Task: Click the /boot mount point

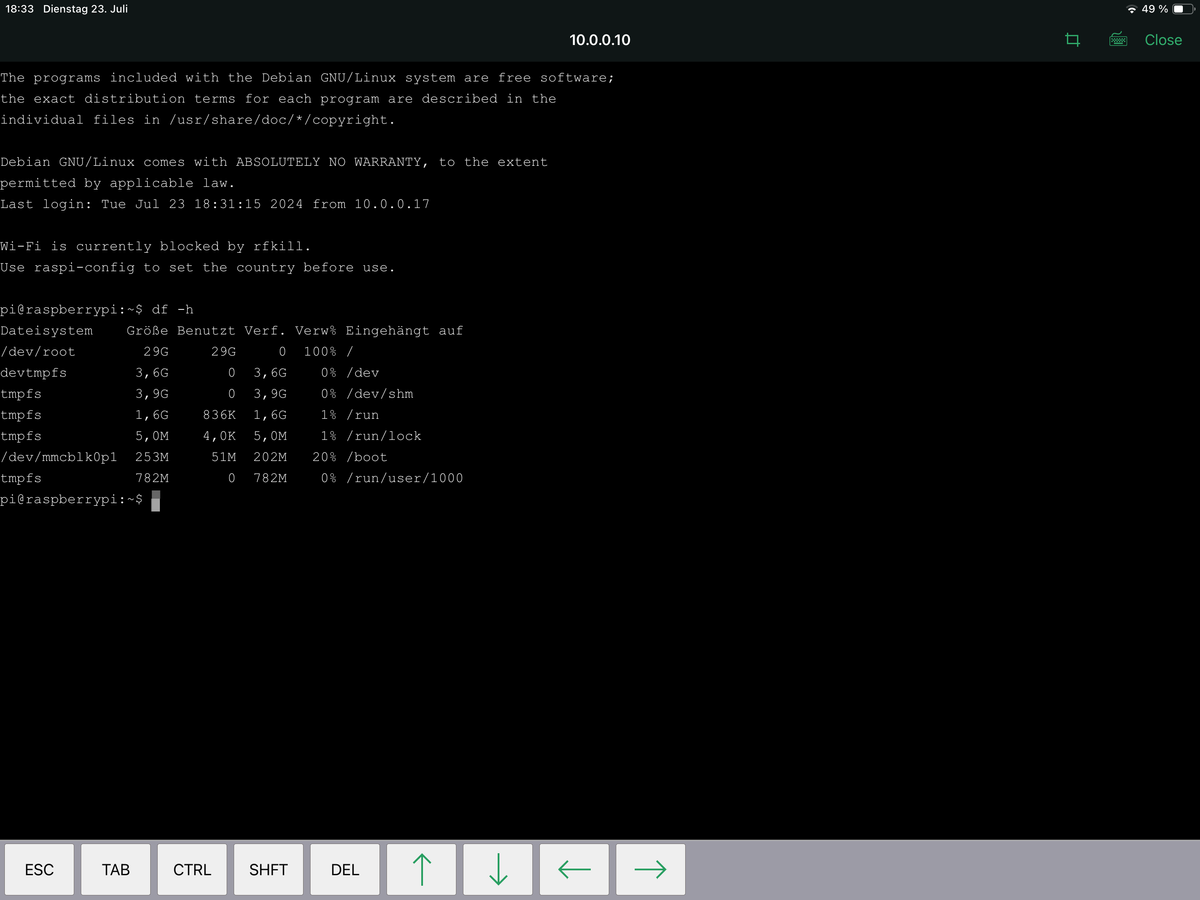Action: tap(367, 457)
